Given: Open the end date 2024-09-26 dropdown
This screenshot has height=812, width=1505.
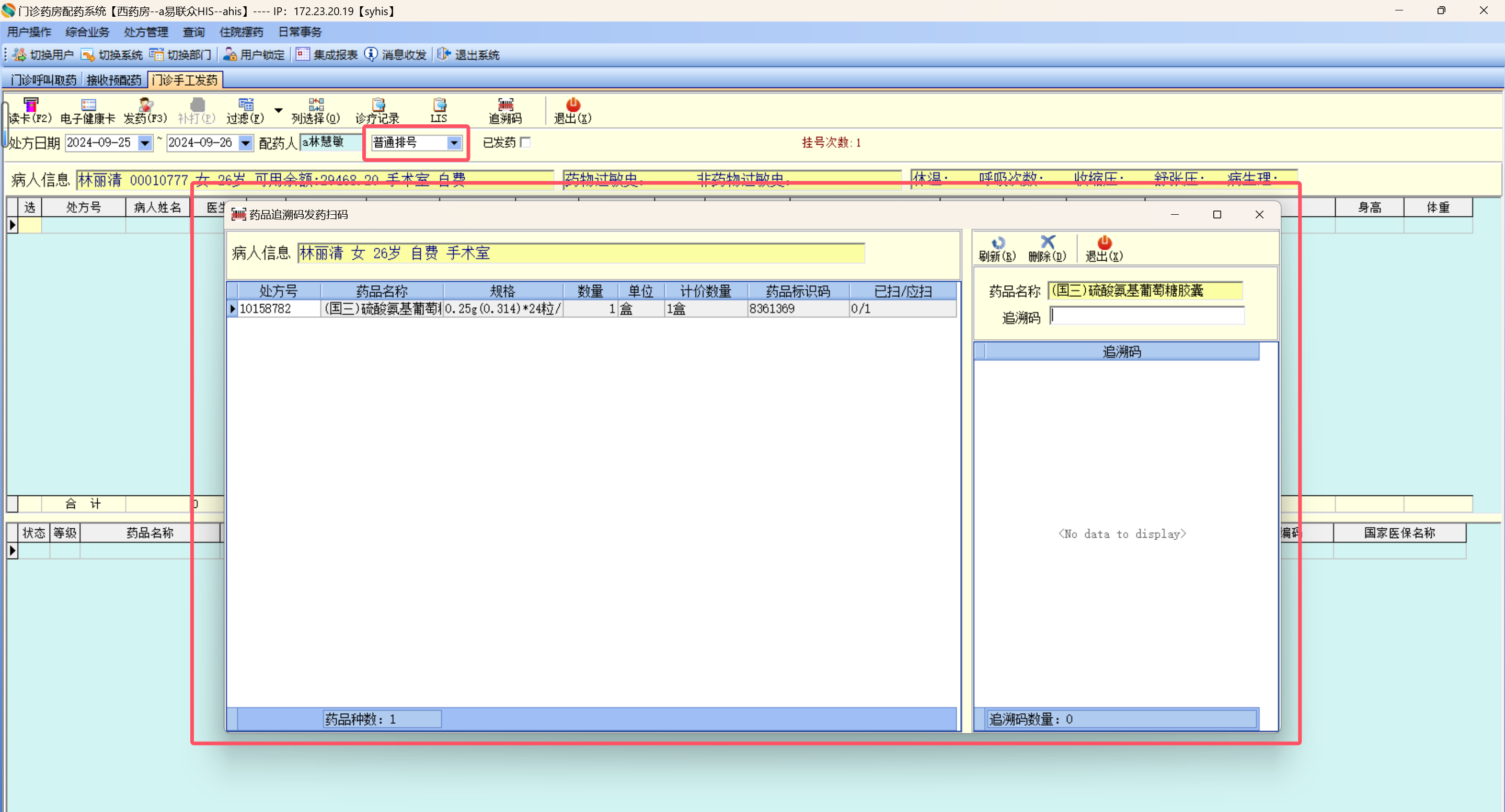Looking at the screenshot, I should 245,143.
